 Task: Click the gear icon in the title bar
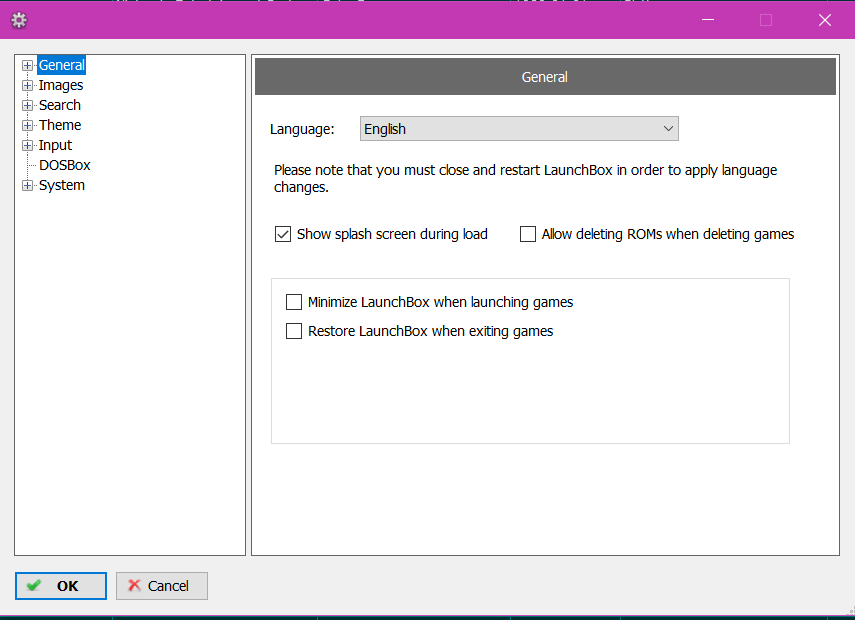(19, 20)
